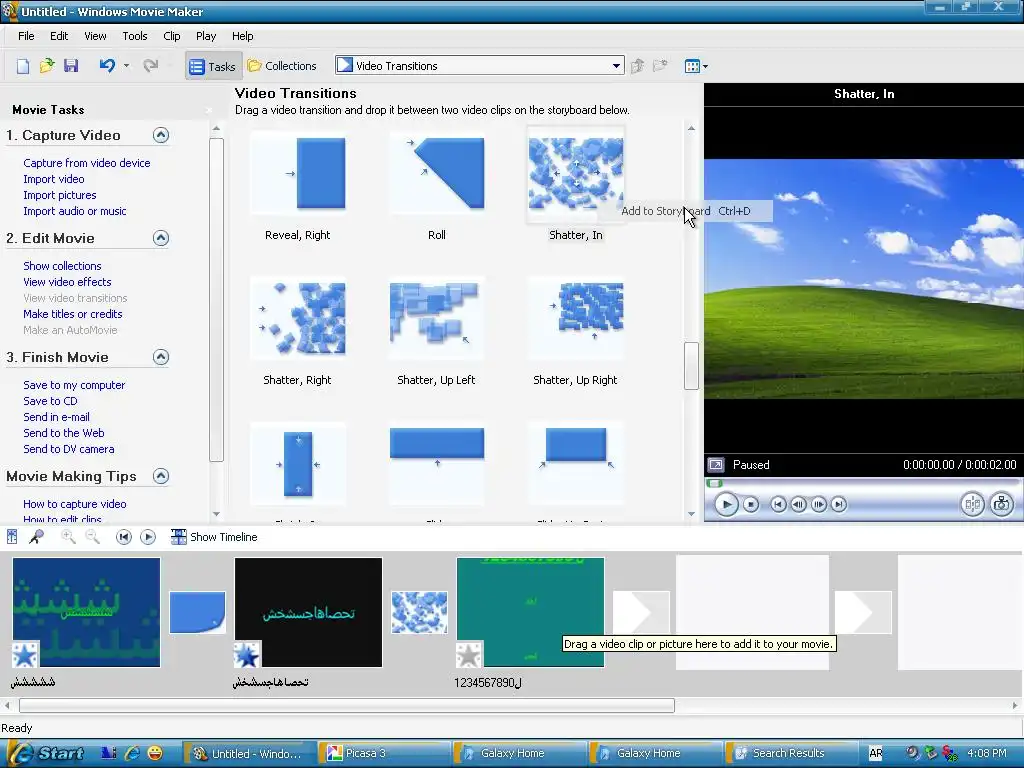Screen dimensions: 1024x768
Task: Click the Up One Level icon
Action: tap(638, 65)
